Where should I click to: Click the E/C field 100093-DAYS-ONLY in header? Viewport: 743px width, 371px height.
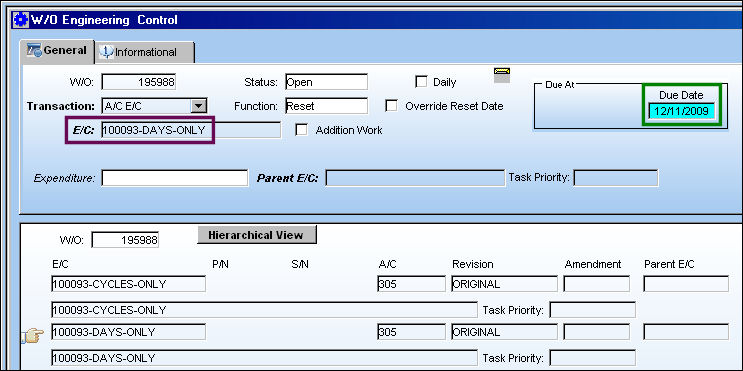point(191,130)
